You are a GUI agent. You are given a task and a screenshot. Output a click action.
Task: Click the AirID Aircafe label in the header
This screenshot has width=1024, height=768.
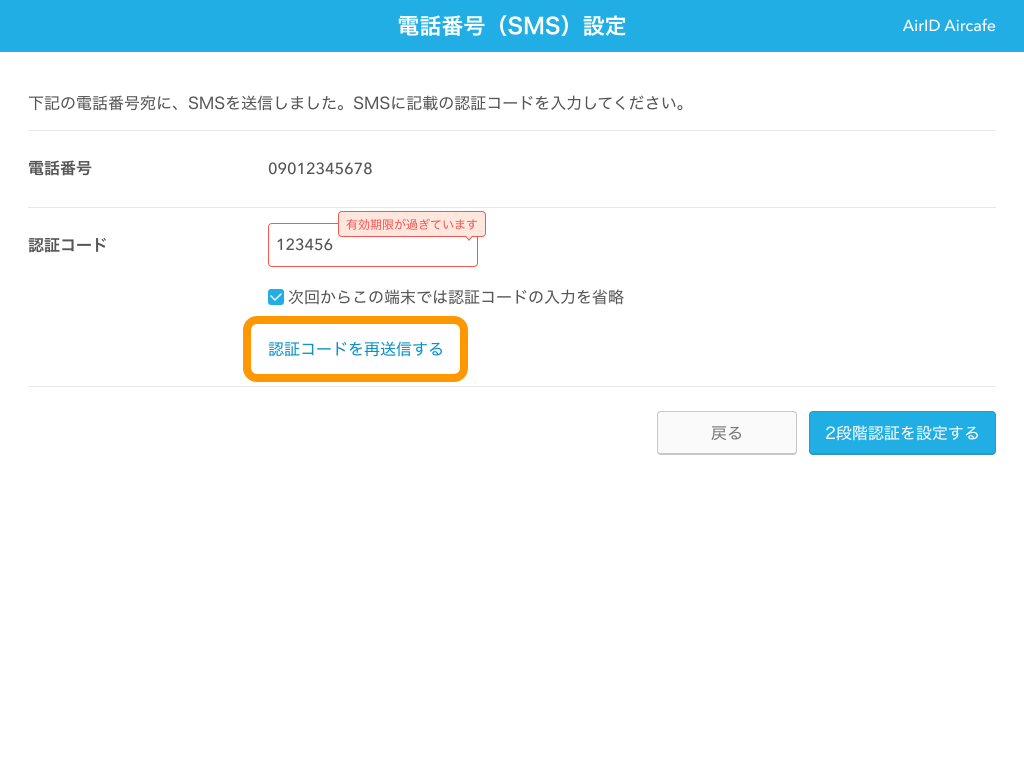point(948,25)
